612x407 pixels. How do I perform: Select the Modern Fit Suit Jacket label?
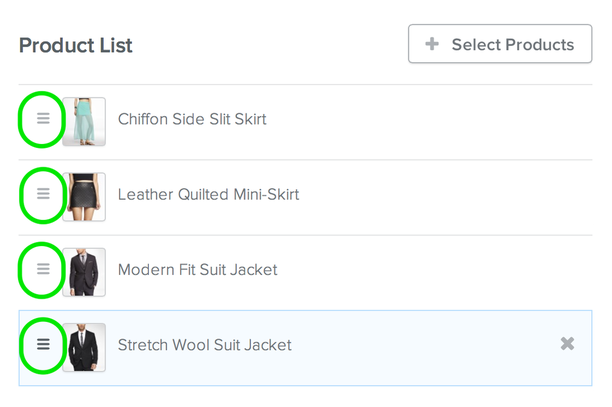[x=197, y=270]
